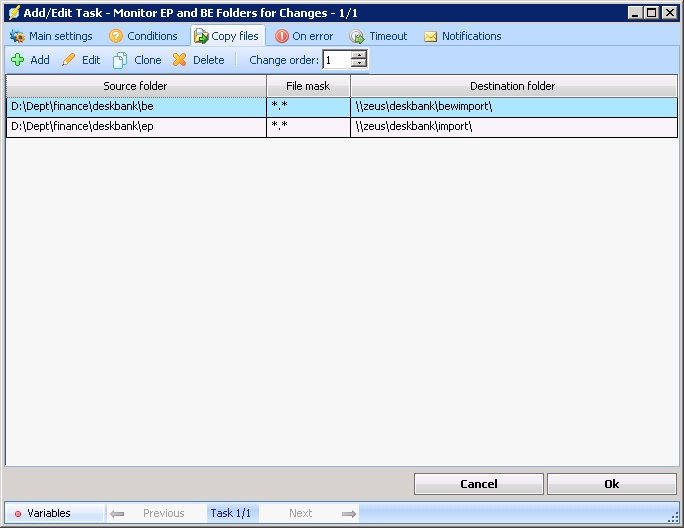Click the orange X Delete icon
Image resolution: width=684 pixels, height=528 pixels.
[180, 60]
